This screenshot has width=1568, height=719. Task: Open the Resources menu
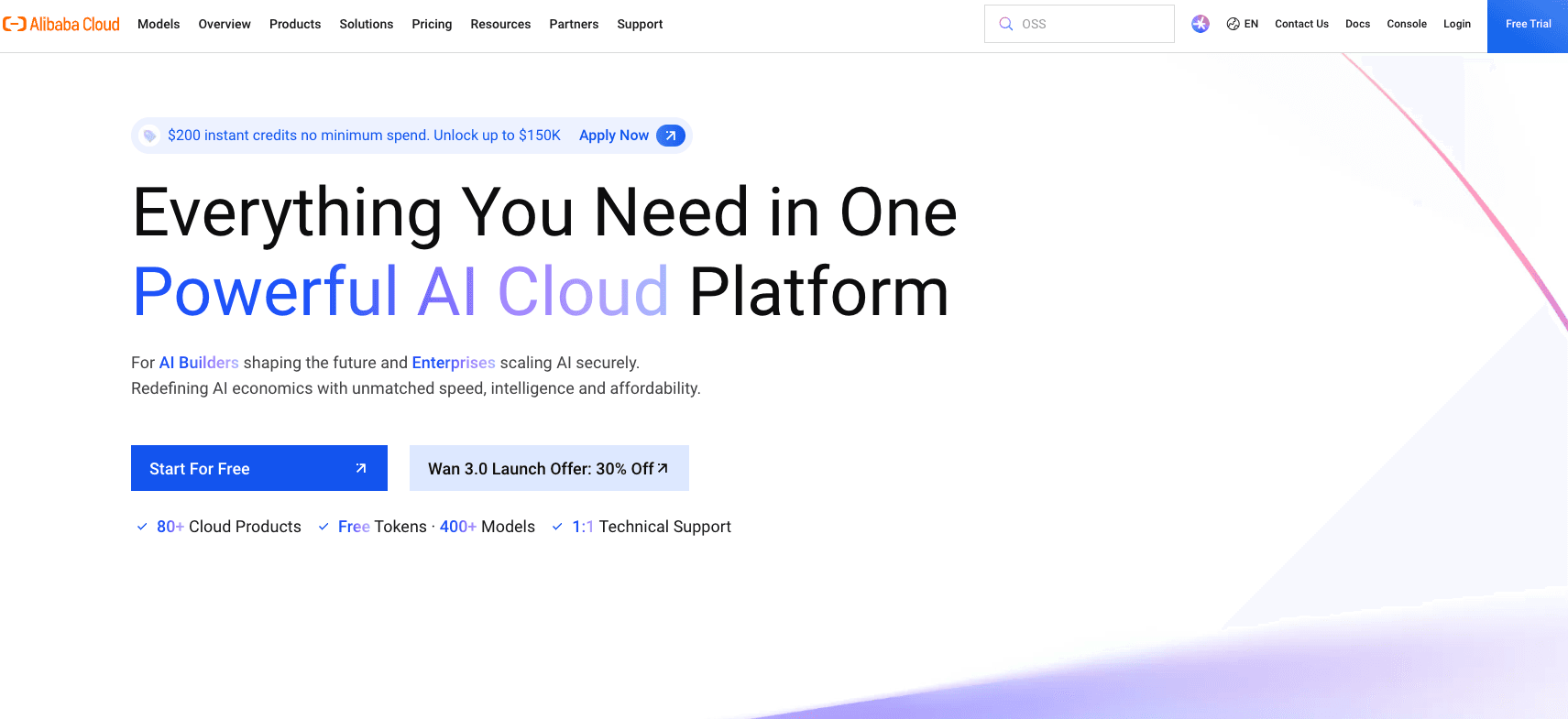click(x=500, y=24)
